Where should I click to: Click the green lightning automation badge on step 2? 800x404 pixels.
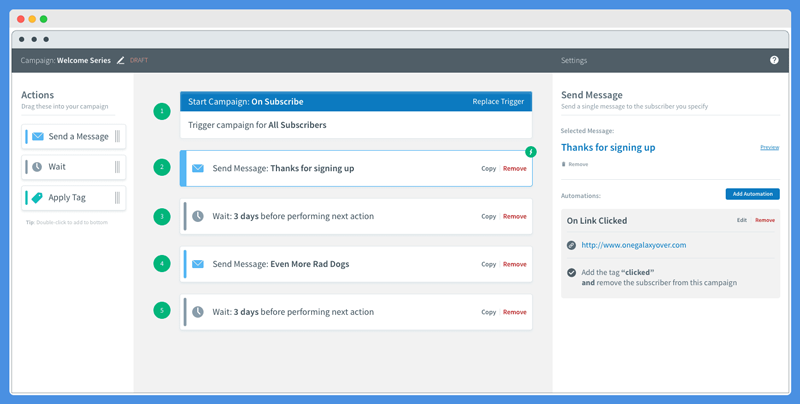coord(531,152)
